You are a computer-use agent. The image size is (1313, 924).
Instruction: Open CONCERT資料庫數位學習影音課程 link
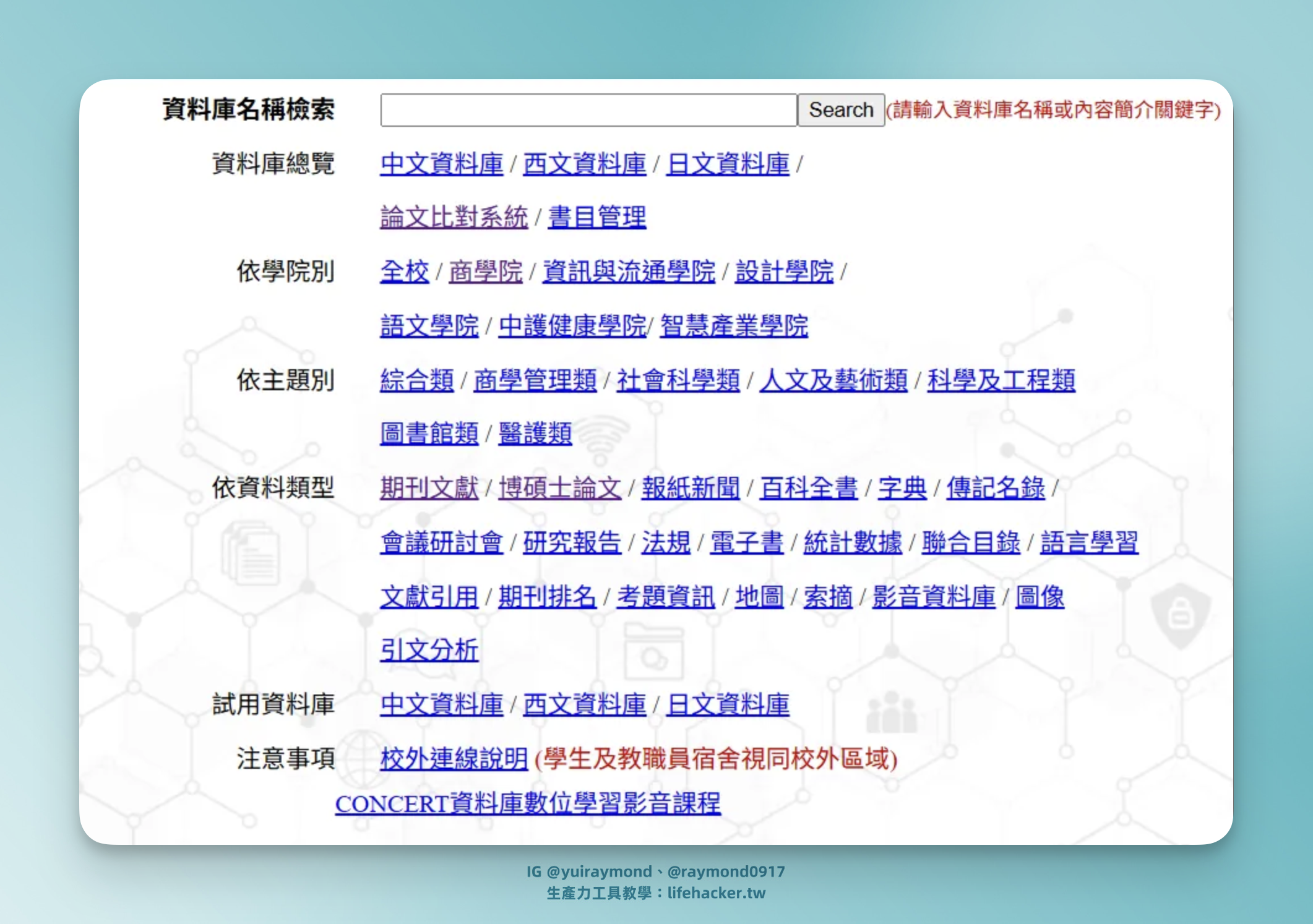[x=527, y=803]
